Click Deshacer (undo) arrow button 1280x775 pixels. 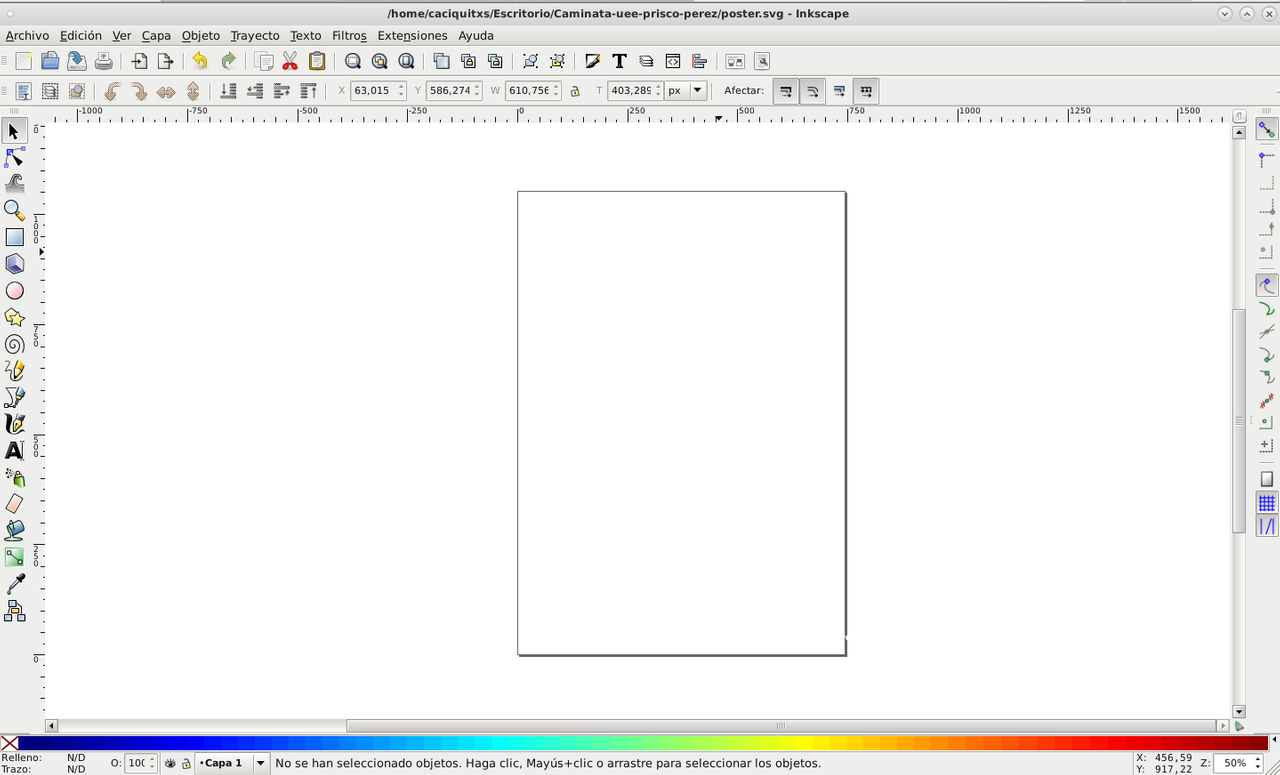point(199,61)
